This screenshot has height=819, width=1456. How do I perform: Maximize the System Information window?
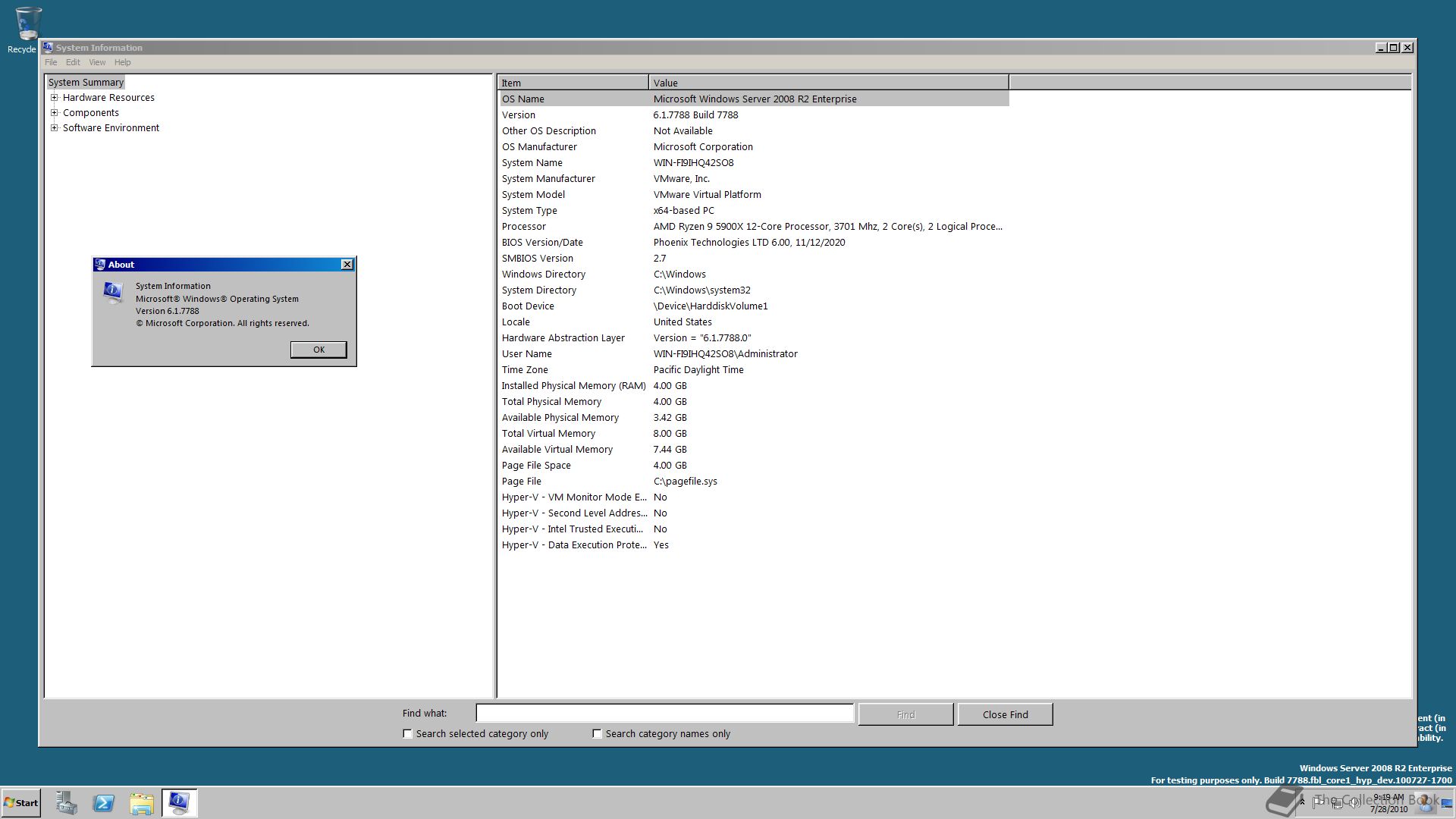[1394, 48]
